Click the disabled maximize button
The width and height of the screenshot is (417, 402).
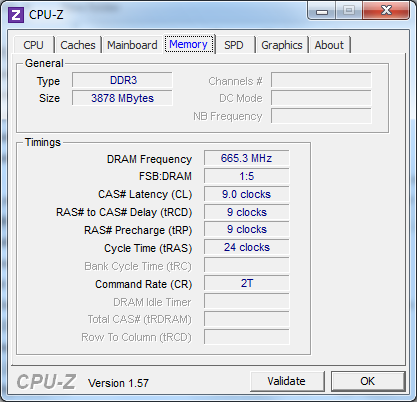pos(349,10)
